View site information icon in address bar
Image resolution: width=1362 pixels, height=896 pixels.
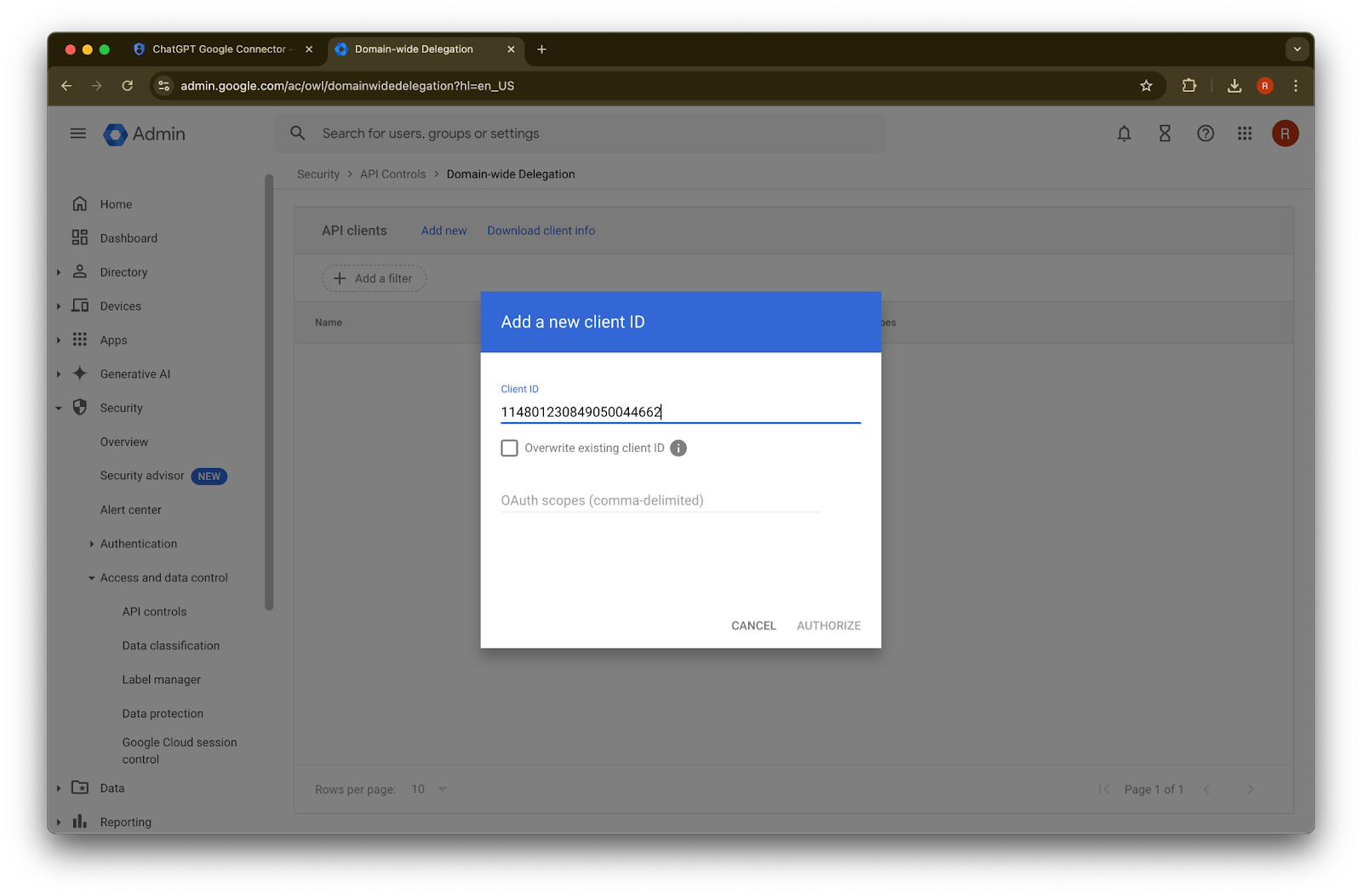pos(164,86)
